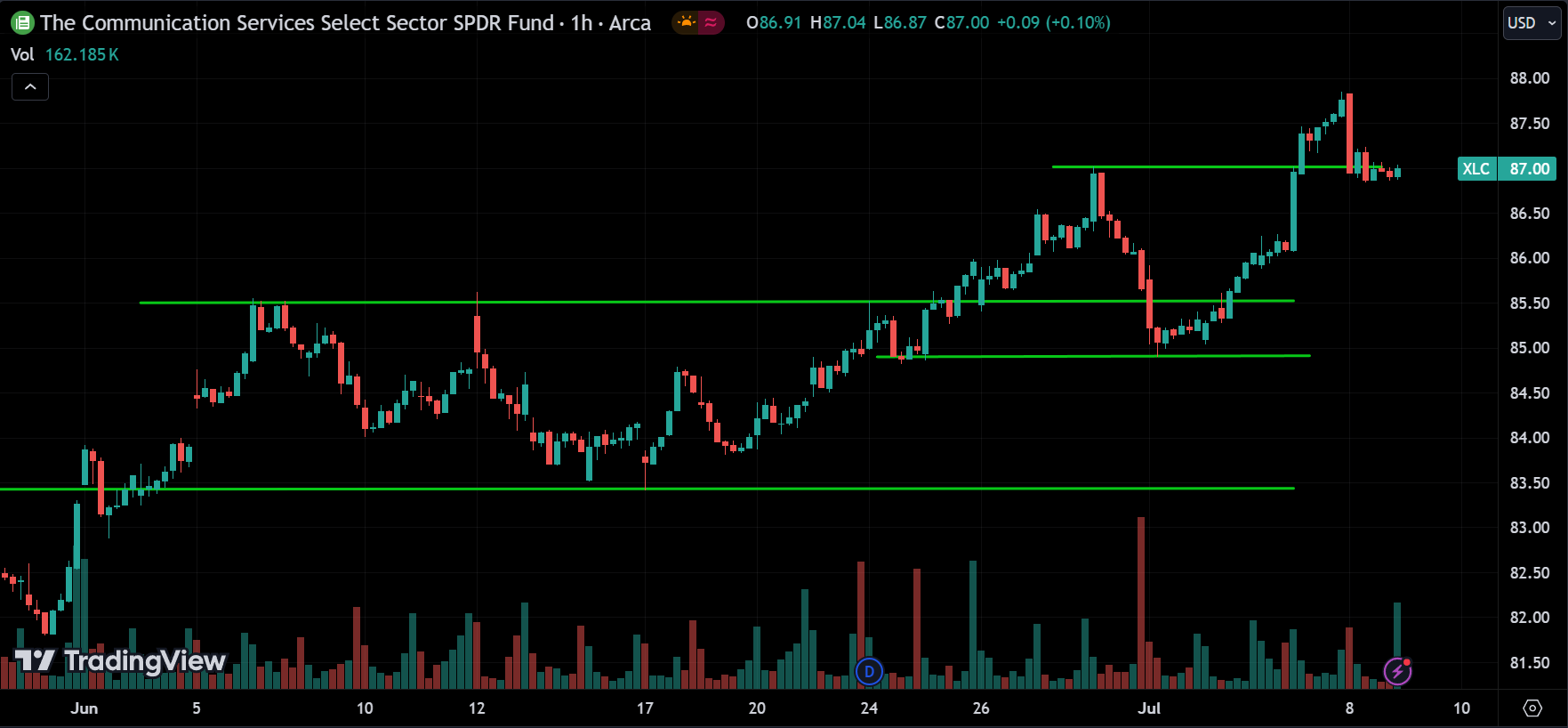Screen dimensions: 1568x728
Task: Click the O86.91 open value
Action: (774, 23)
